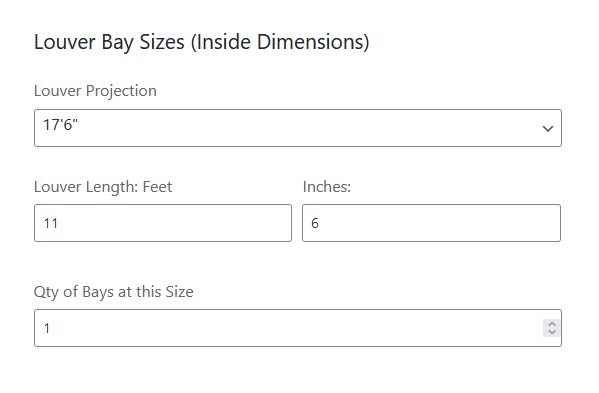Click the 'Qty of Bays at this Size' label
Image resolution: width=599 pixels, height=393 pixels.
pos(113,292)
